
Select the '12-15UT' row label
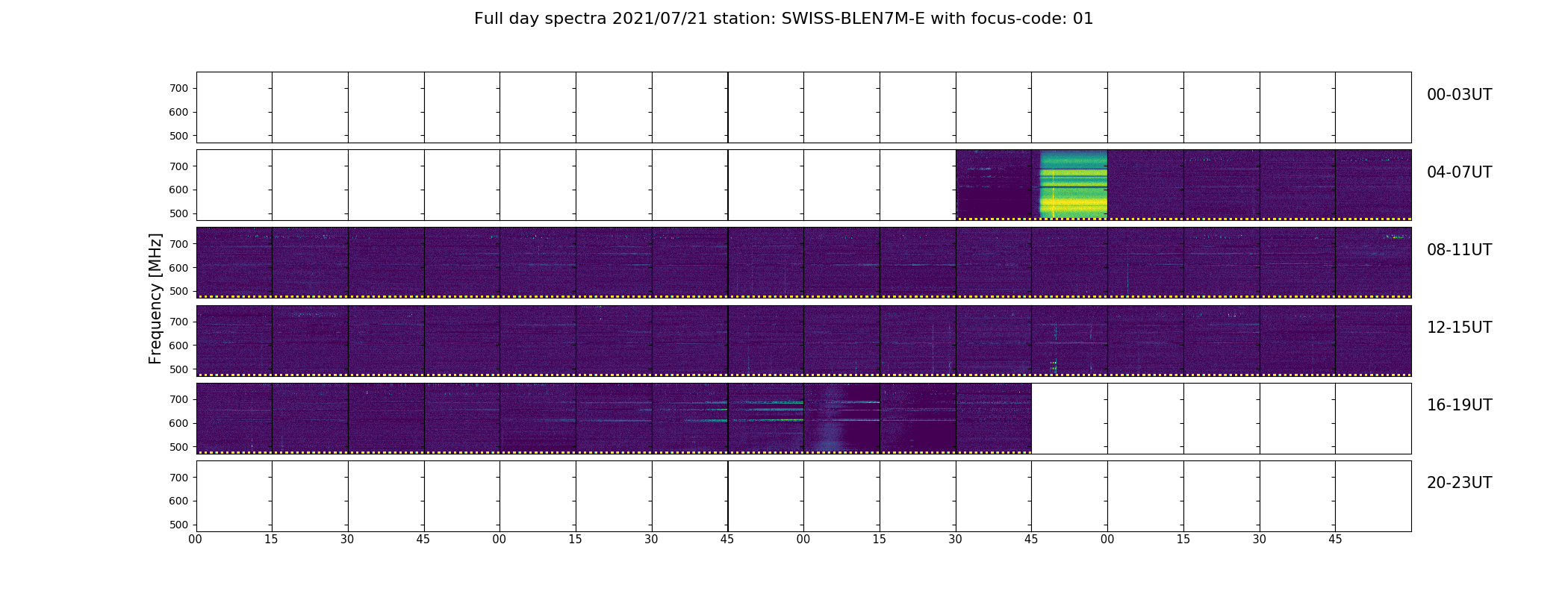pos(1459,328)
